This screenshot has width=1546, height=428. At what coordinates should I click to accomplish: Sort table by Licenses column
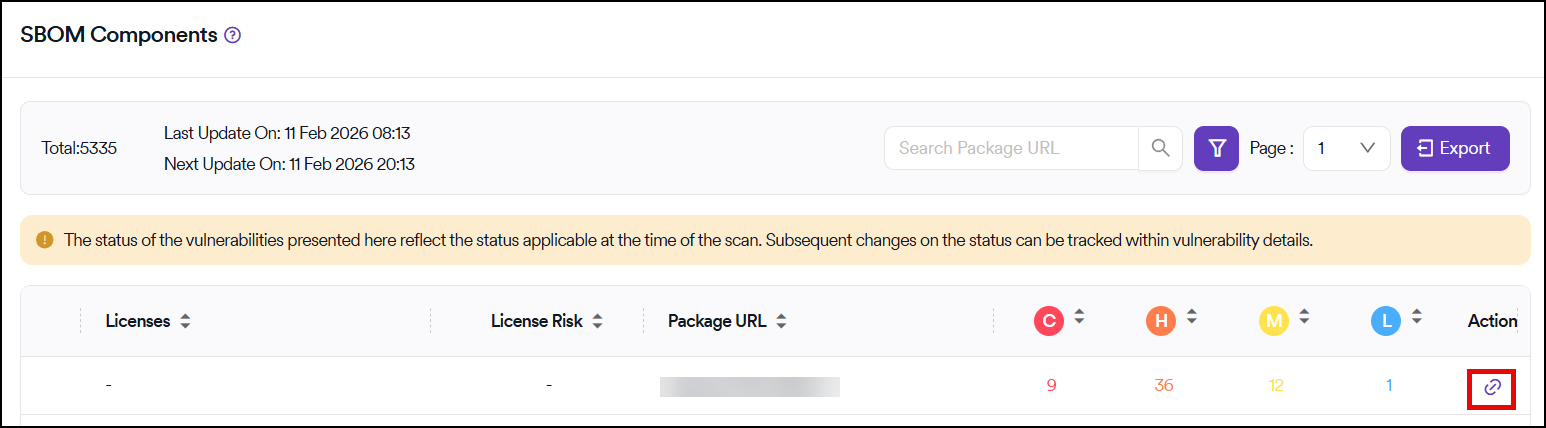[x=185, y=322]
